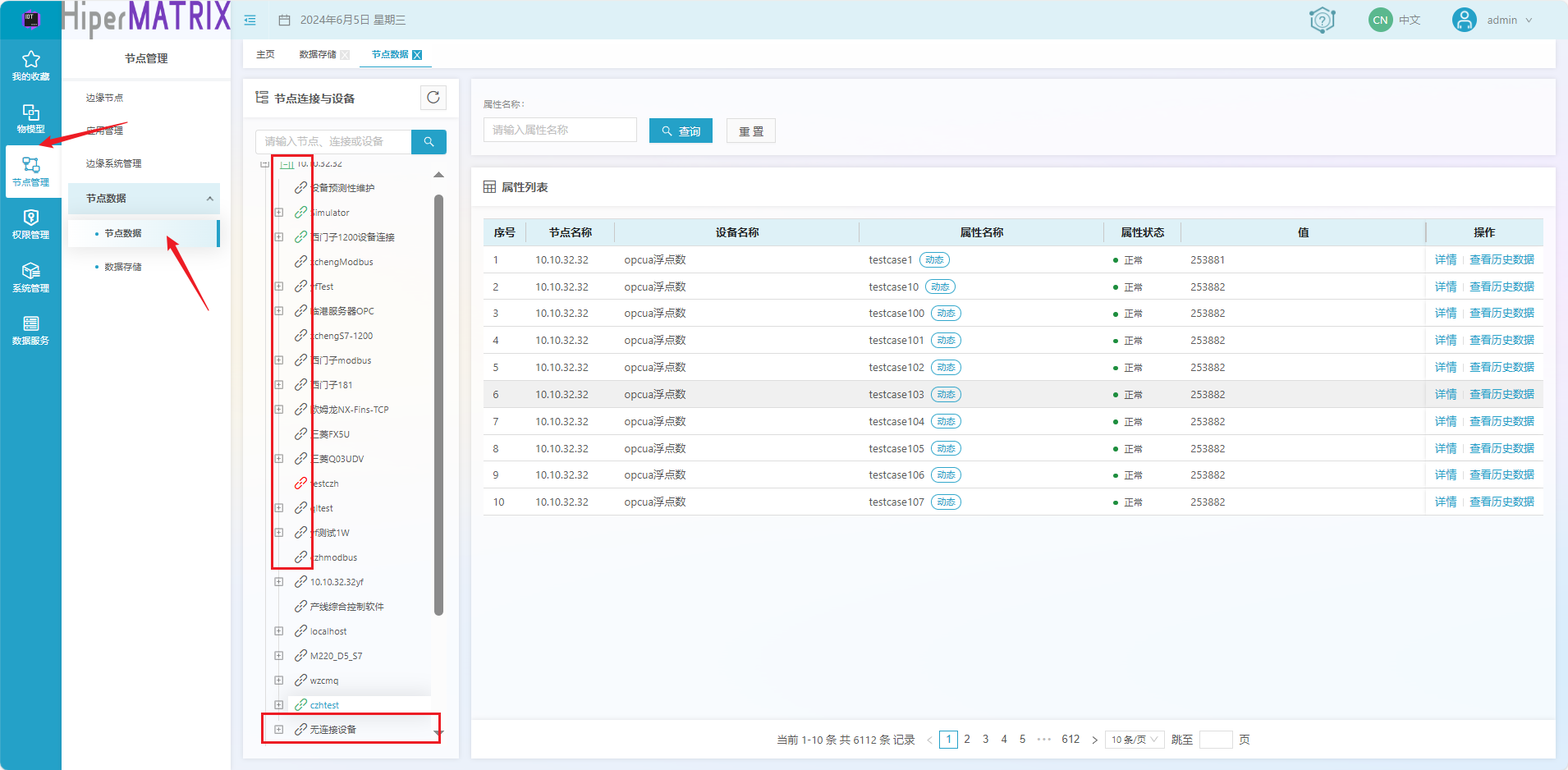Go to next page arrow

[1094, 740]
